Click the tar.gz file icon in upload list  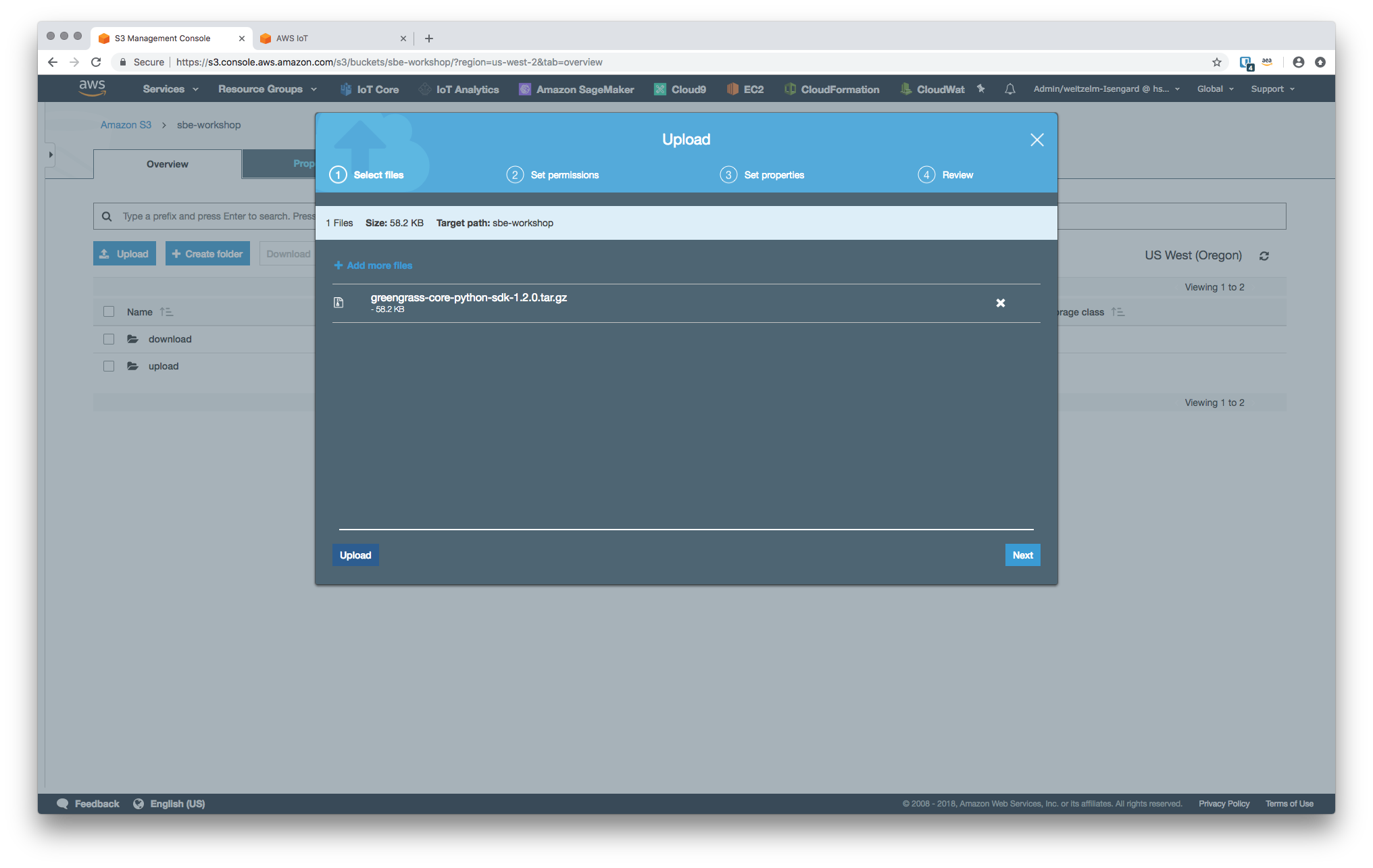coord(339,303)
